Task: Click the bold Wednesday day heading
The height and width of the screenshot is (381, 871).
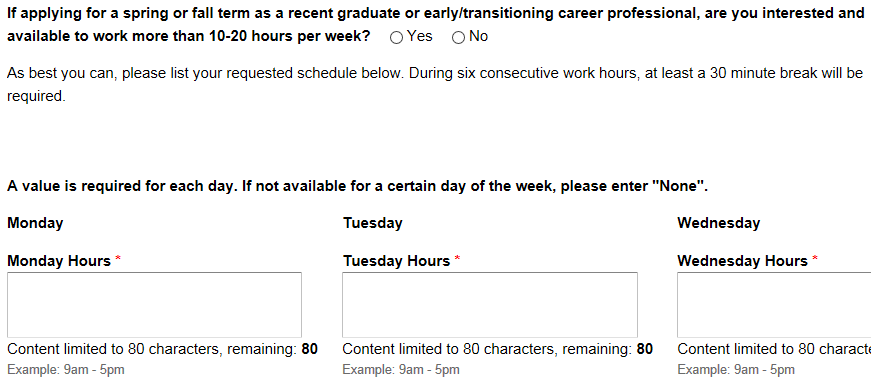Action: point(718,223)
